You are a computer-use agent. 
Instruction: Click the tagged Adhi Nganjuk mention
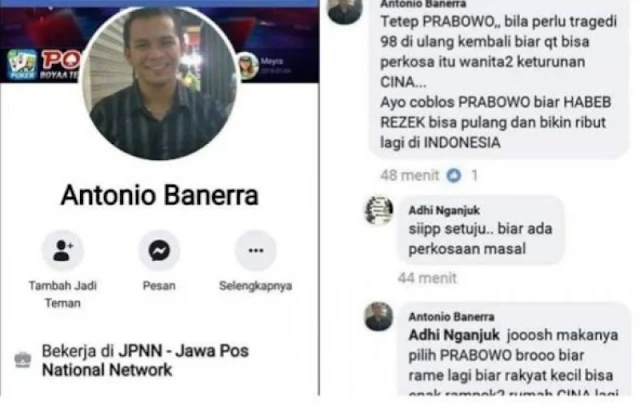click(x=454, y=335)
